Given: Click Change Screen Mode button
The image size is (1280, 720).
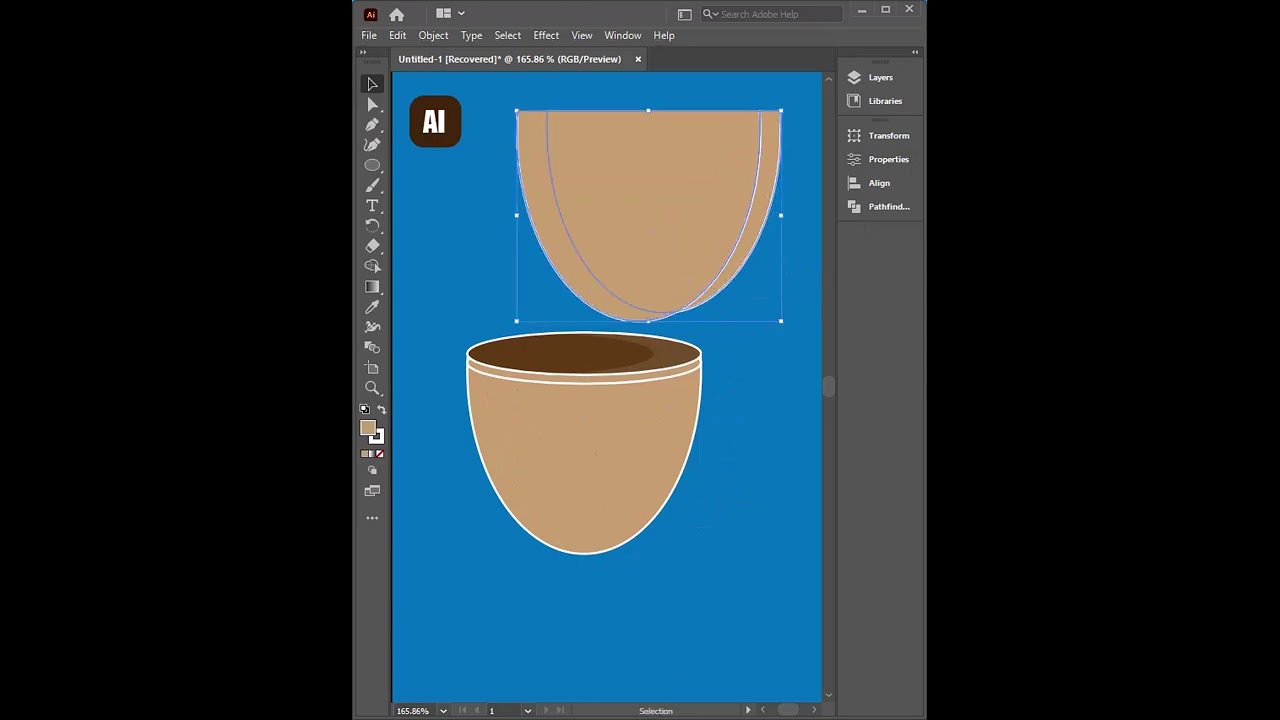Looking at the screenshot, I should [x=372, y=491].
